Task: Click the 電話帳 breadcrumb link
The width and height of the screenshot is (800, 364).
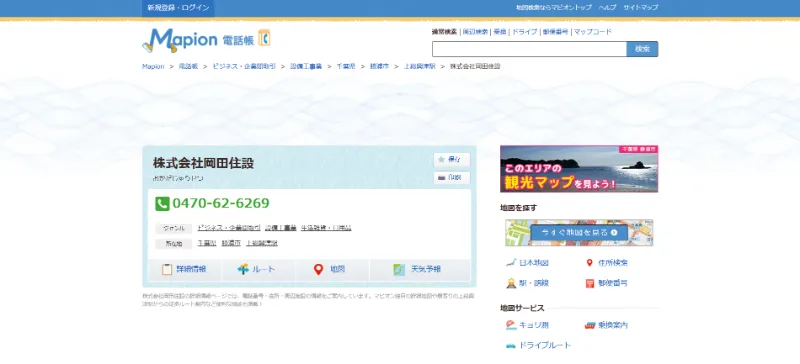Action: tap(188, 66)
